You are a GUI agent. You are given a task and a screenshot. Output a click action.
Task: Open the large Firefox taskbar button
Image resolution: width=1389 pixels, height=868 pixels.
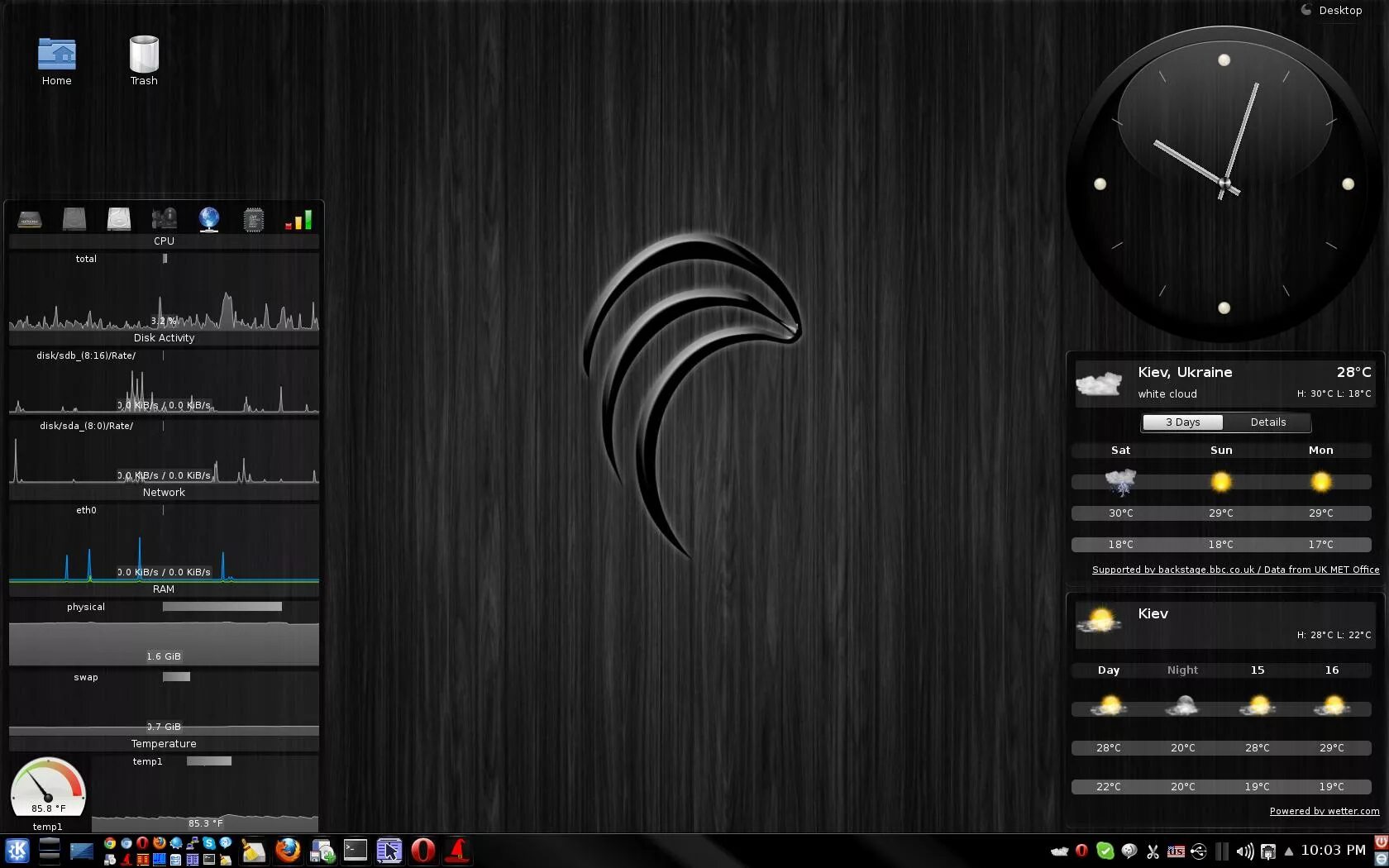pyautogui.click(x=288, y=851)
